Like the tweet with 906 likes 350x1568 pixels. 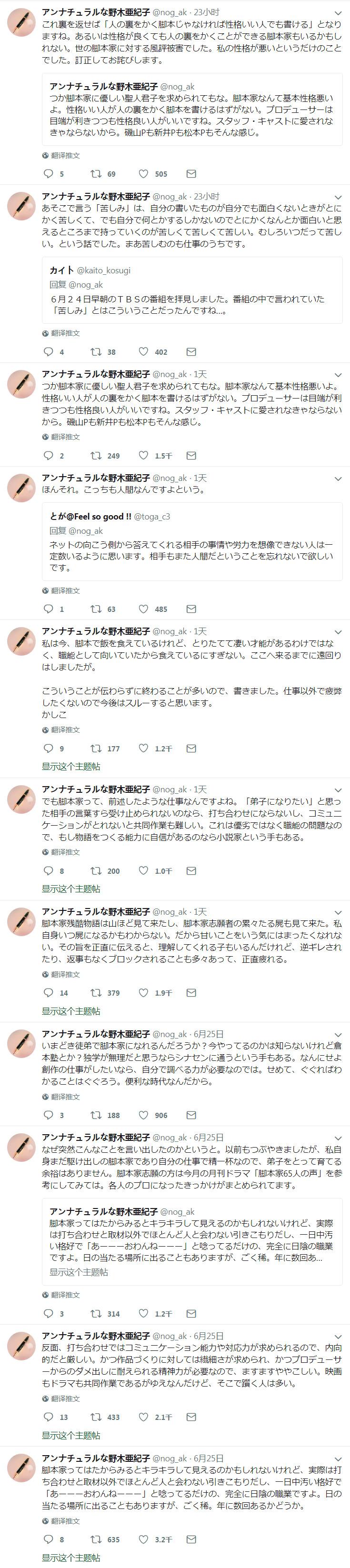(x=144, y=1115)
